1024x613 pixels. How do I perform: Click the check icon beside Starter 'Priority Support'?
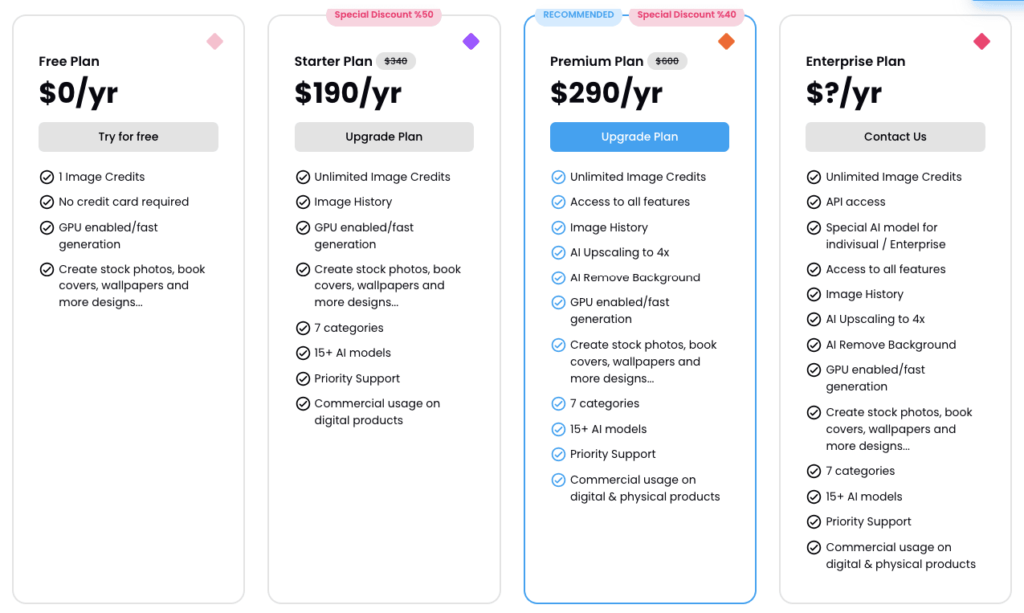(303, 379)
